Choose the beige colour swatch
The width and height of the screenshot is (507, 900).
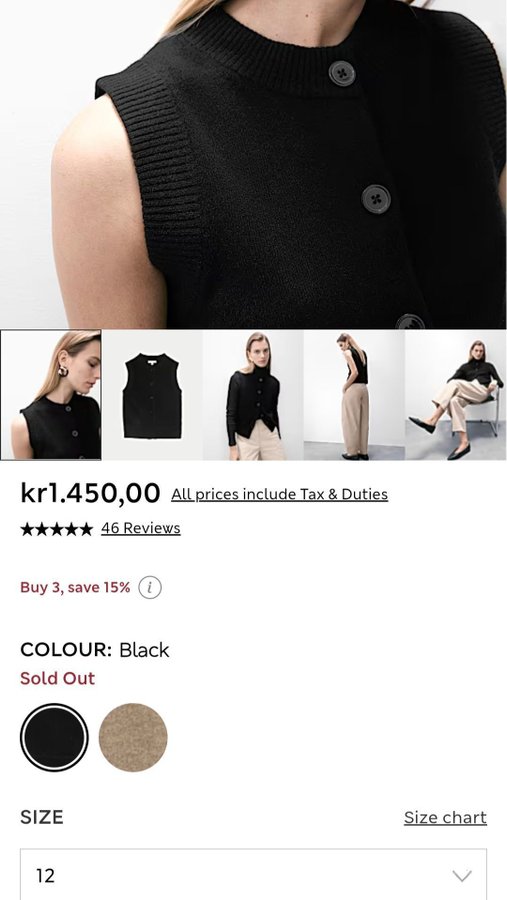pos(133,738)
